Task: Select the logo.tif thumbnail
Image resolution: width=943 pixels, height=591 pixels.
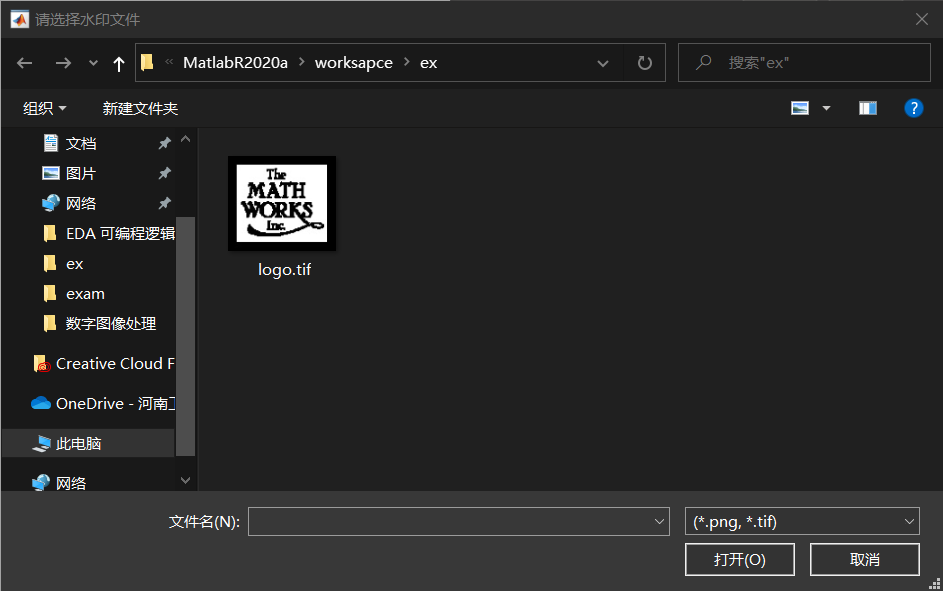Action: pyautogui.click(x=281, y=203)
